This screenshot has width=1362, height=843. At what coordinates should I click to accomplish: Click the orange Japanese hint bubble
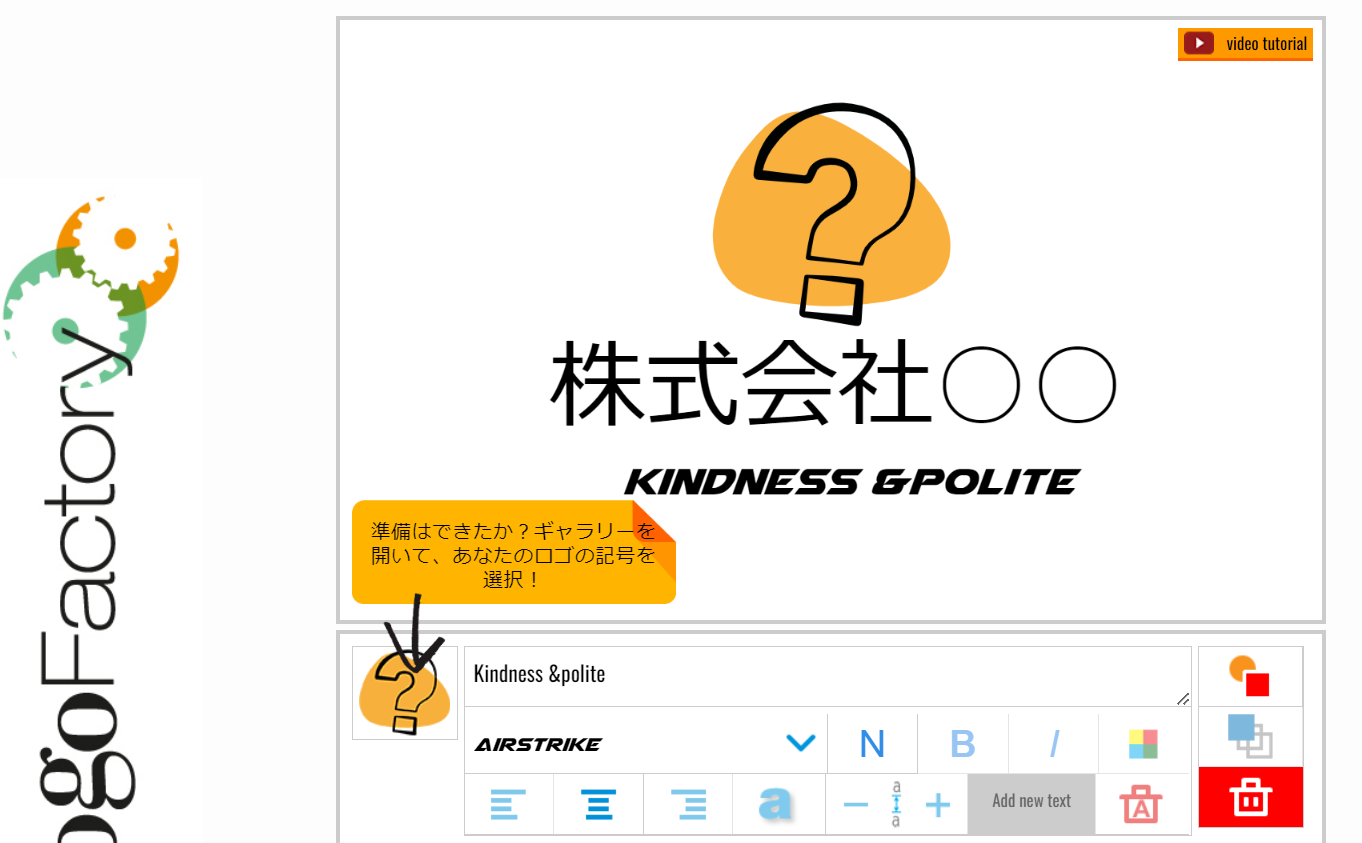coord(514,552)
